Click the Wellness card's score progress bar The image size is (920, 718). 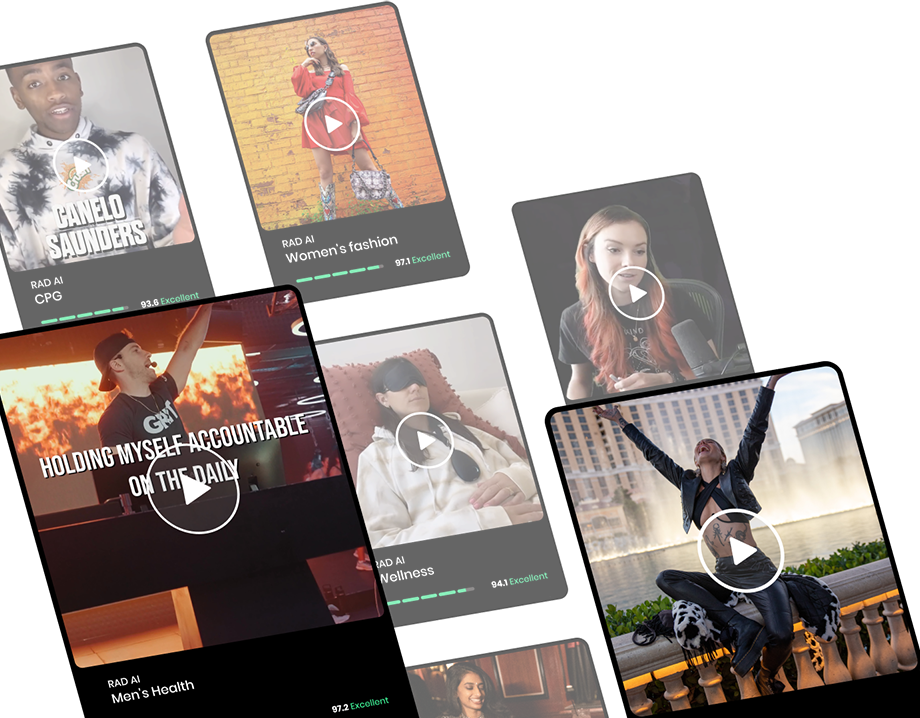pyautogui.click(x=431, y=597)
